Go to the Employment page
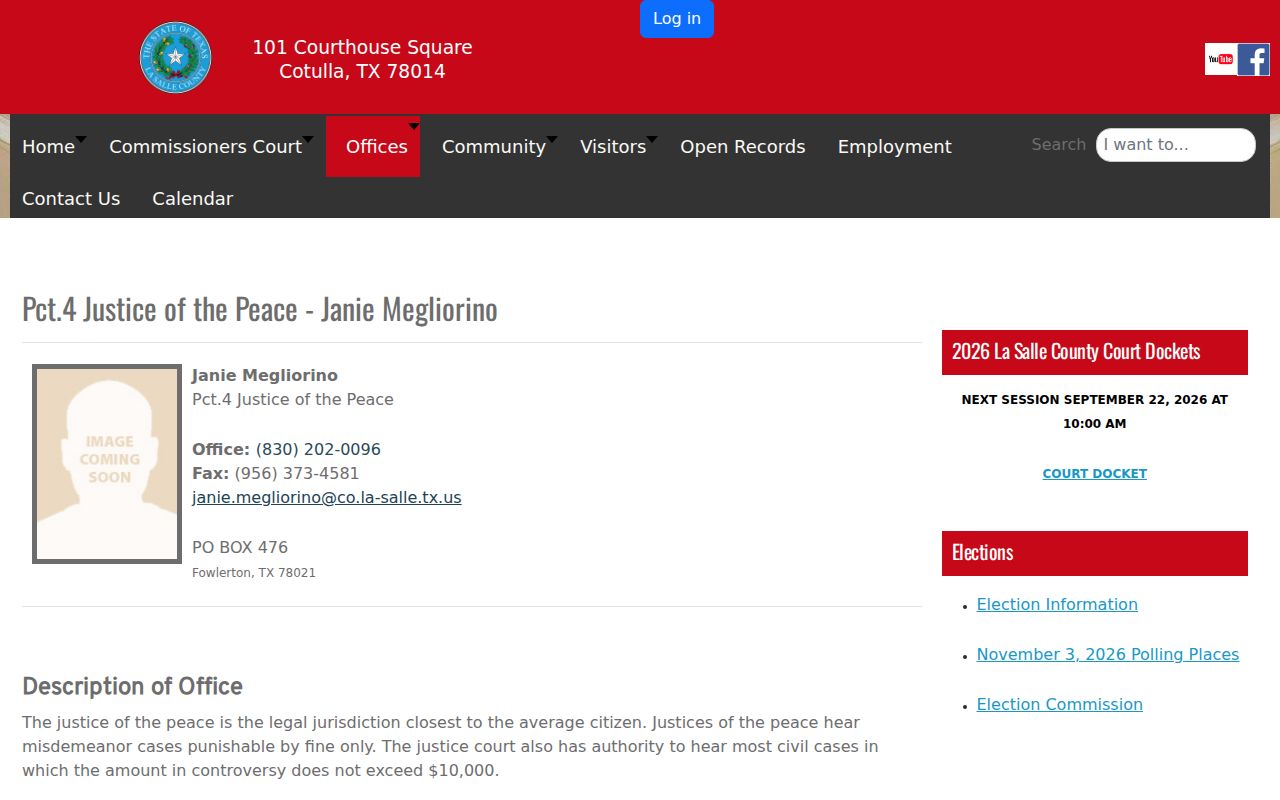 coord(894,147)
